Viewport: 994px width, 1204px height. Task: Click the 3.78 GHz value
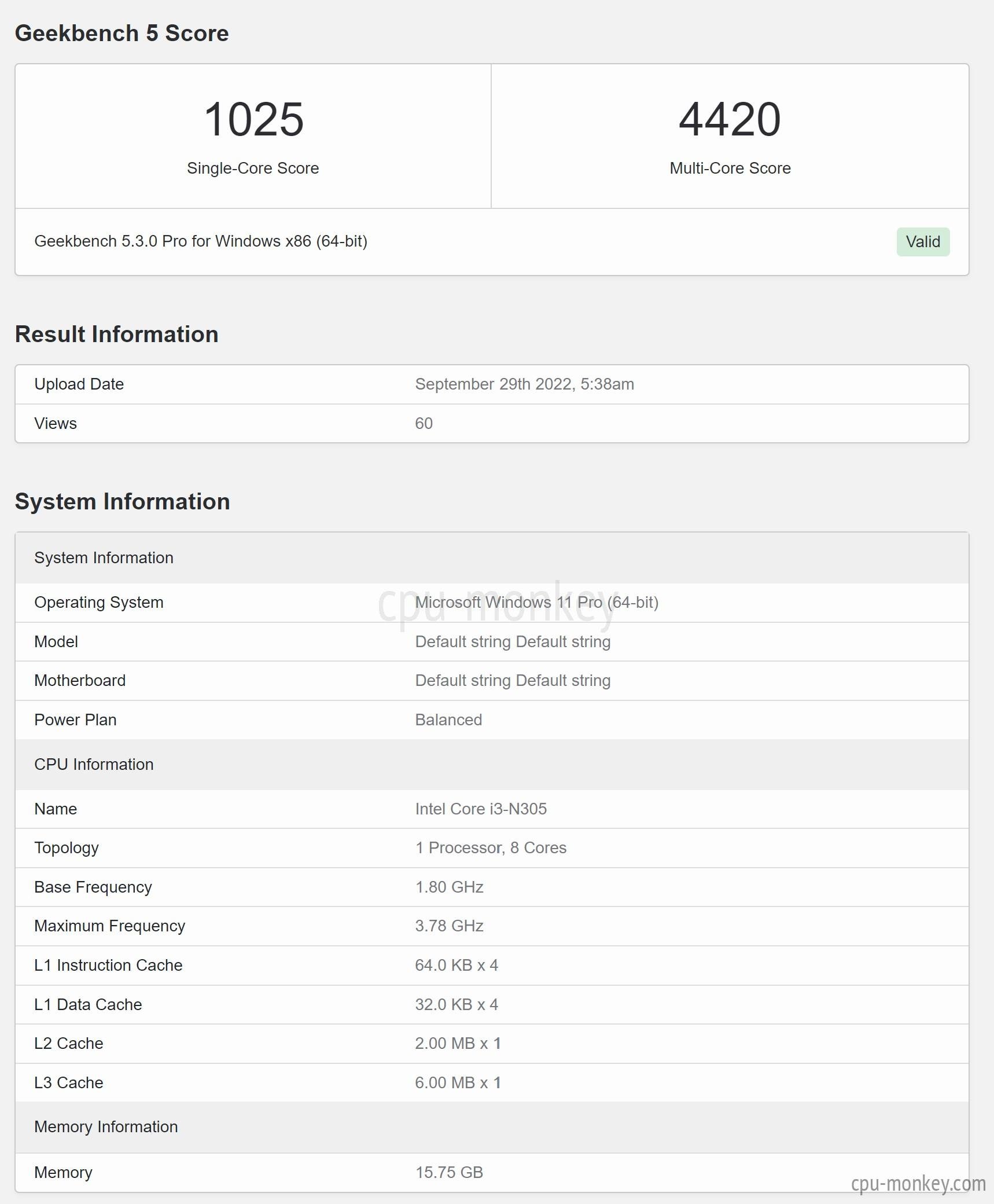pyautogui.click(x=450, y=926)
